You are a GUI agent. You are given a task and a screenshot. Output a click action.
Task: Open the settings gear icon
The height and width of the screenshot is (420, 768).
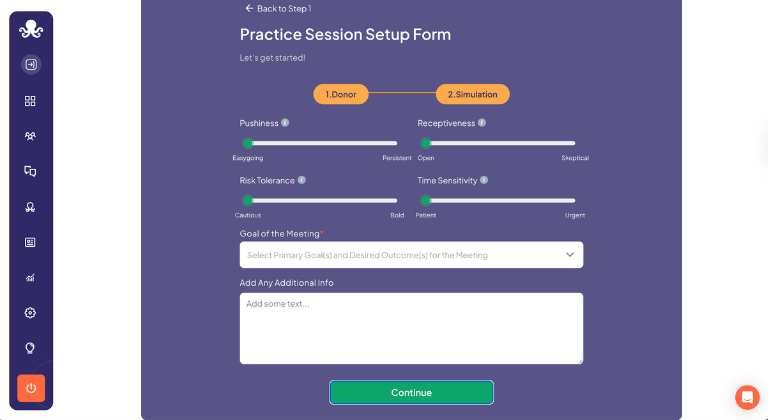31,313
